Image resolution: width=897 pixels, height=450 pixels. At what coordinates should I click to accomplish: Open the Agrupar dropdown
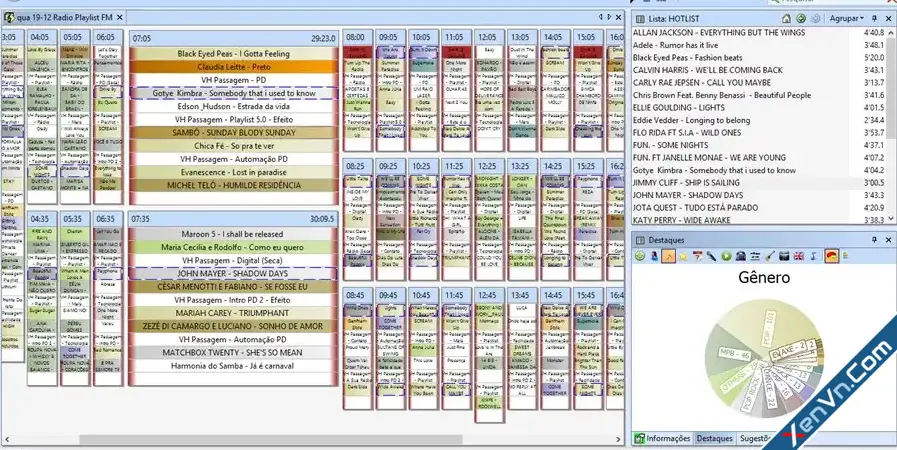(x=847, y=18)
